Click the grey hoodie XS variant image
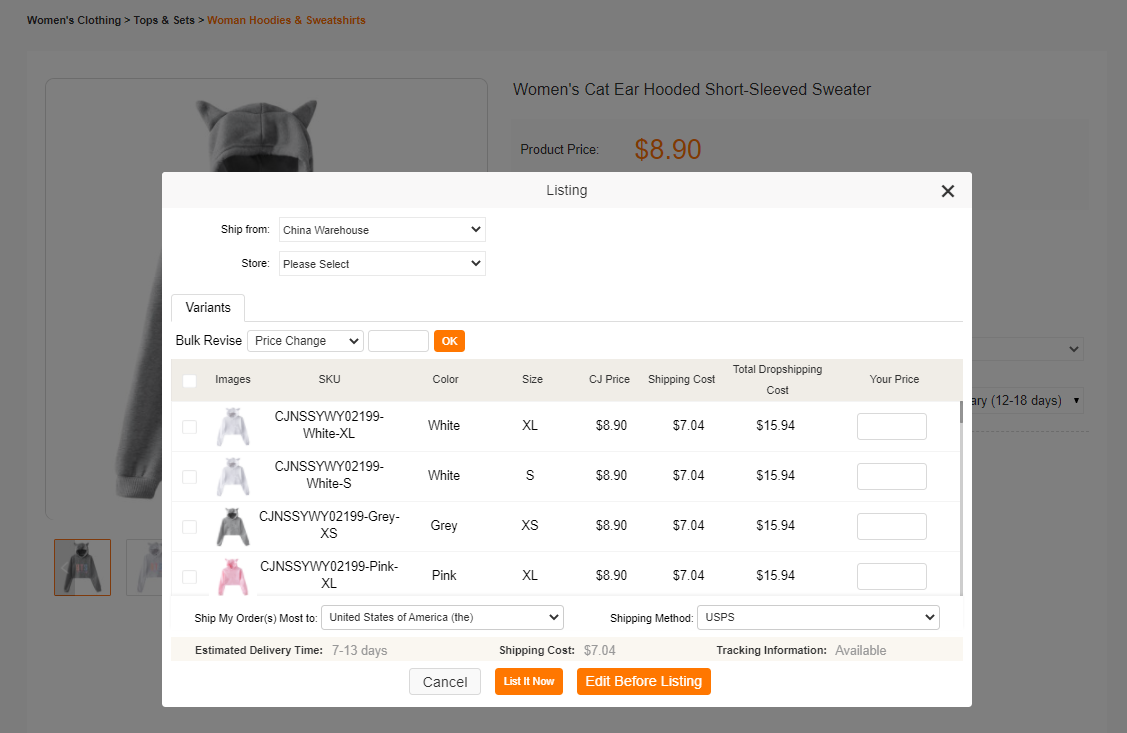 point(232,527)
